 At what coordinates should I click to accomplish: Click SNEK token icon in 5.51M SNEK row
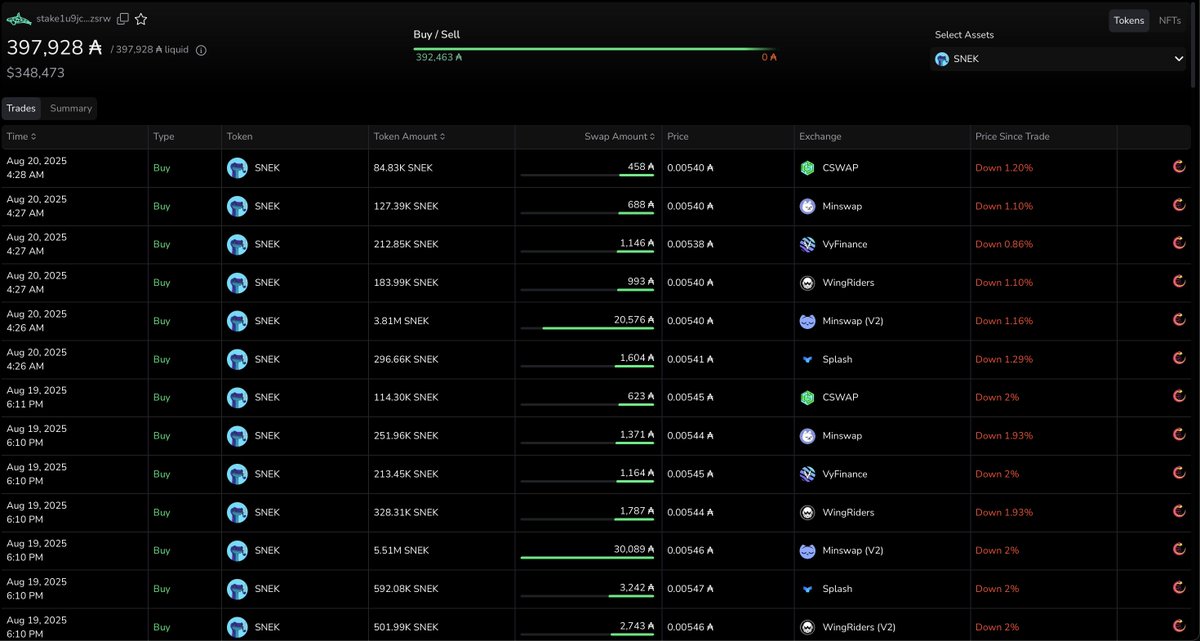click(237, 550)
